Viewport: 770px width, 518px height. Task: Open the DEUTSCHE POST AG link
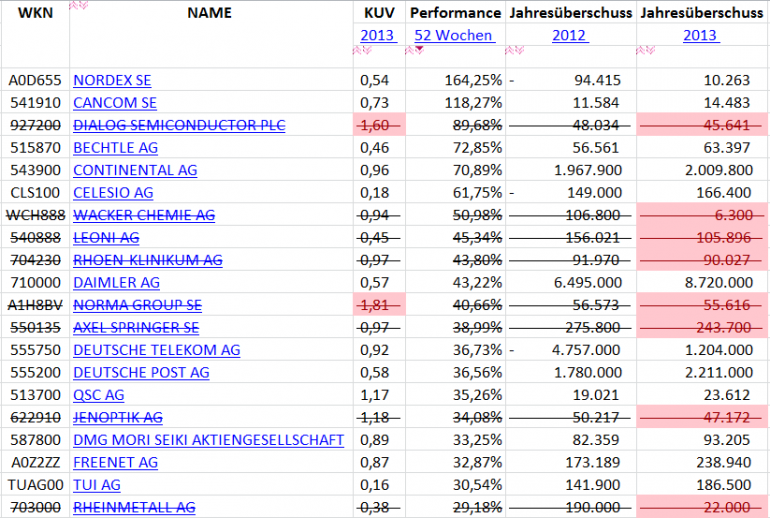coord(141,373)
